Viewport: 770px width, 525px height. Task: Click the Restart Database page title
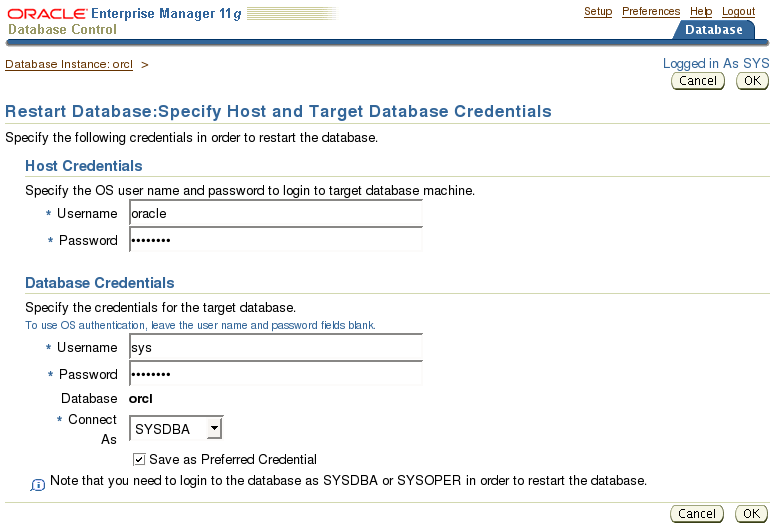pos(278,111)
